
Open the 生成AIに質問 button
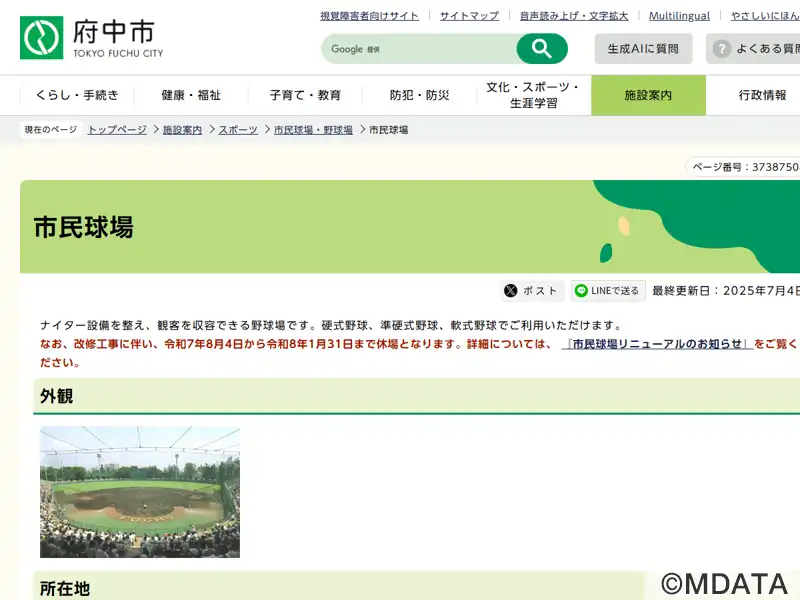click(643, 49)
